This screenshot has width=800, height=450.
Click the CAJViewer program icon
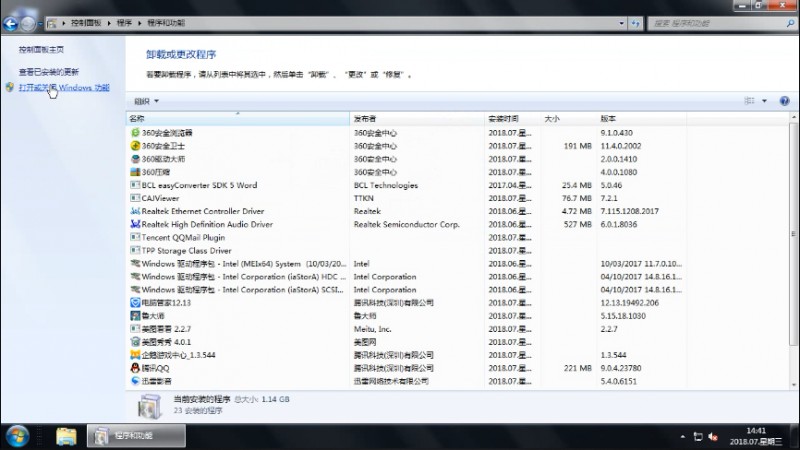point(135,198)
